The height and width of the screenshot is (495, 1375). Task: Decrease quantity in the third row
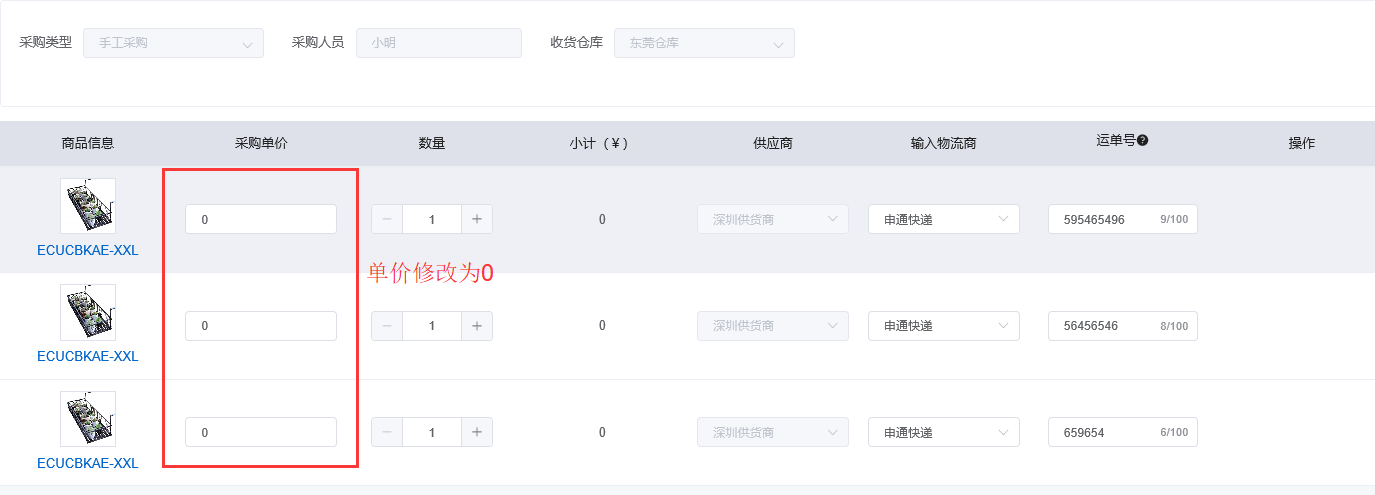387,432
